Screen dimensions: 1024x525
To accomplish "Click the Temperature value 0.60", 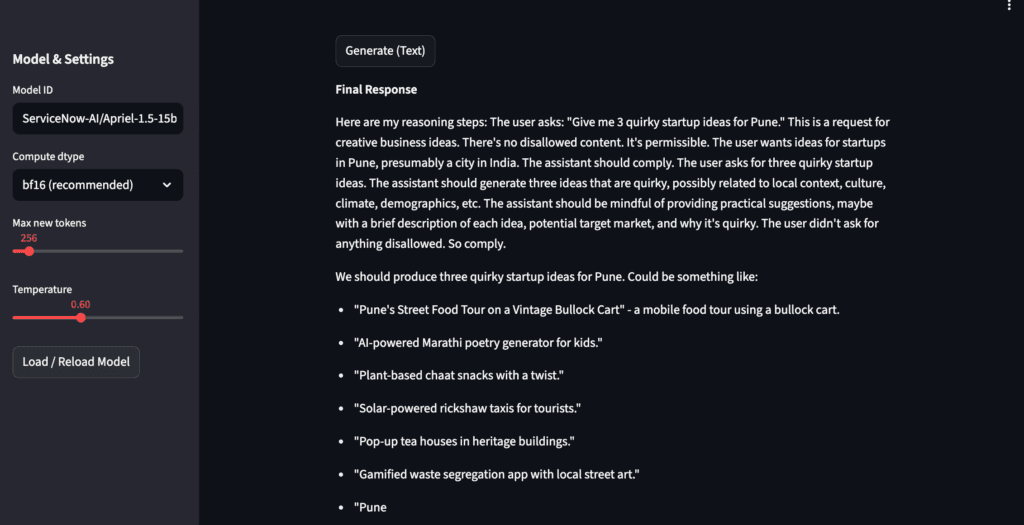I will (x=80, y=304).
